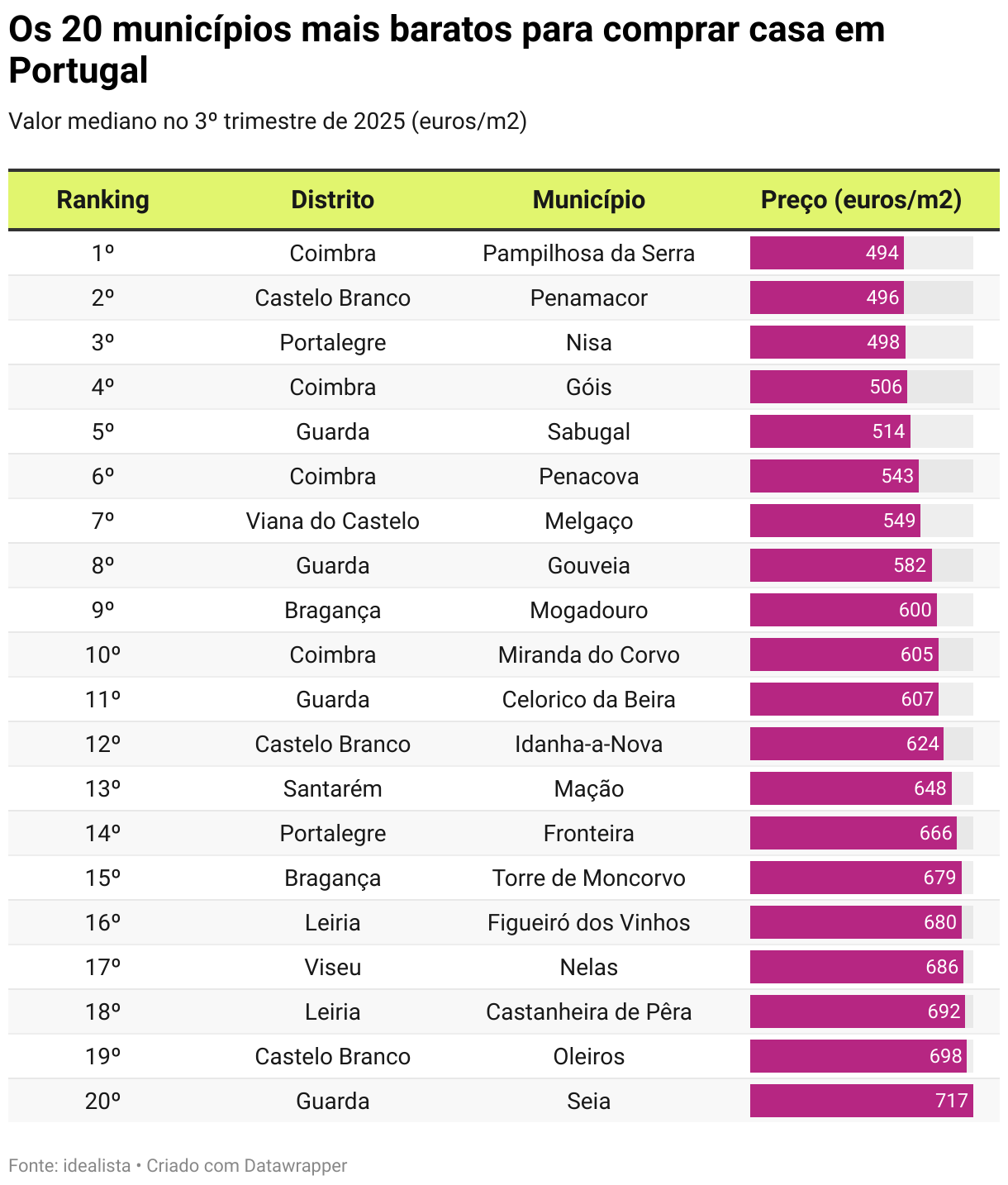Click the Viseu district cell
Image resolution: width=1008 pixels, height=1185 pixels.
(333, 967)
